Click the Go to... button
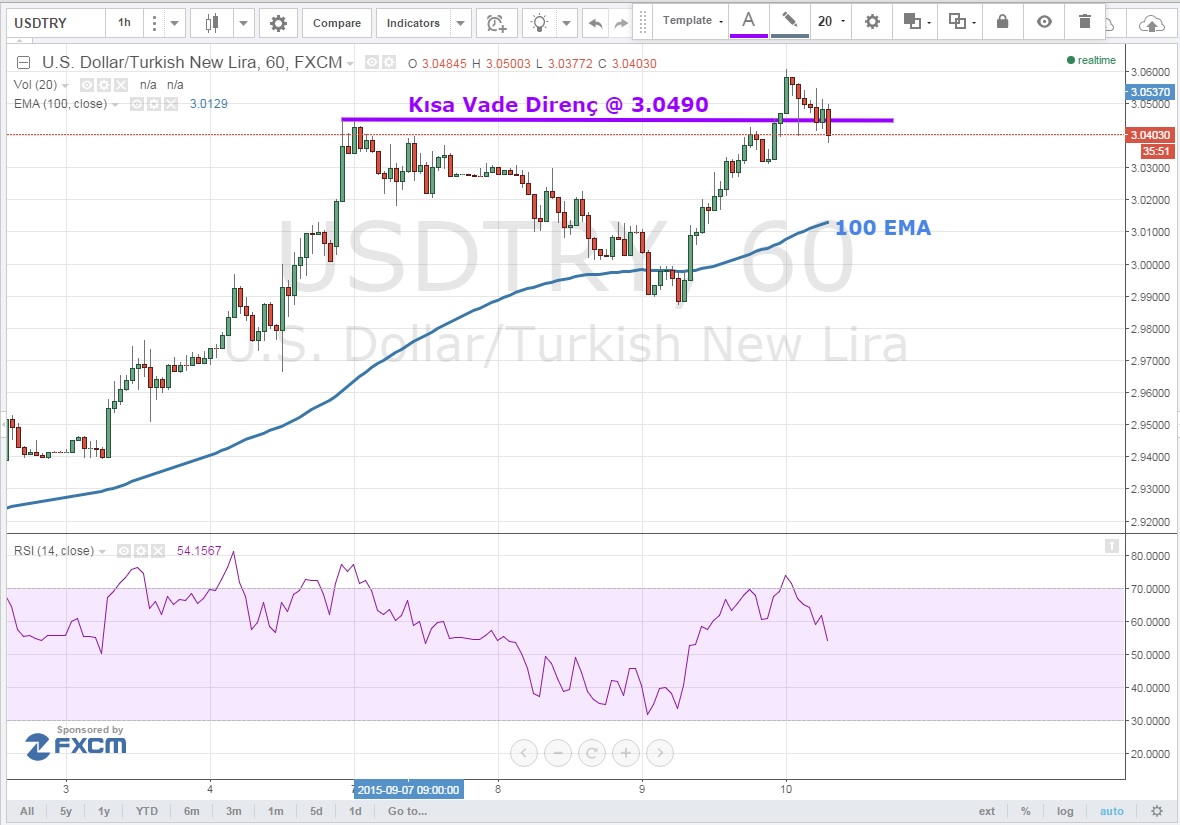Image resolution: width=1180 pixels, height=825 pixels. (x=408, y=811)
